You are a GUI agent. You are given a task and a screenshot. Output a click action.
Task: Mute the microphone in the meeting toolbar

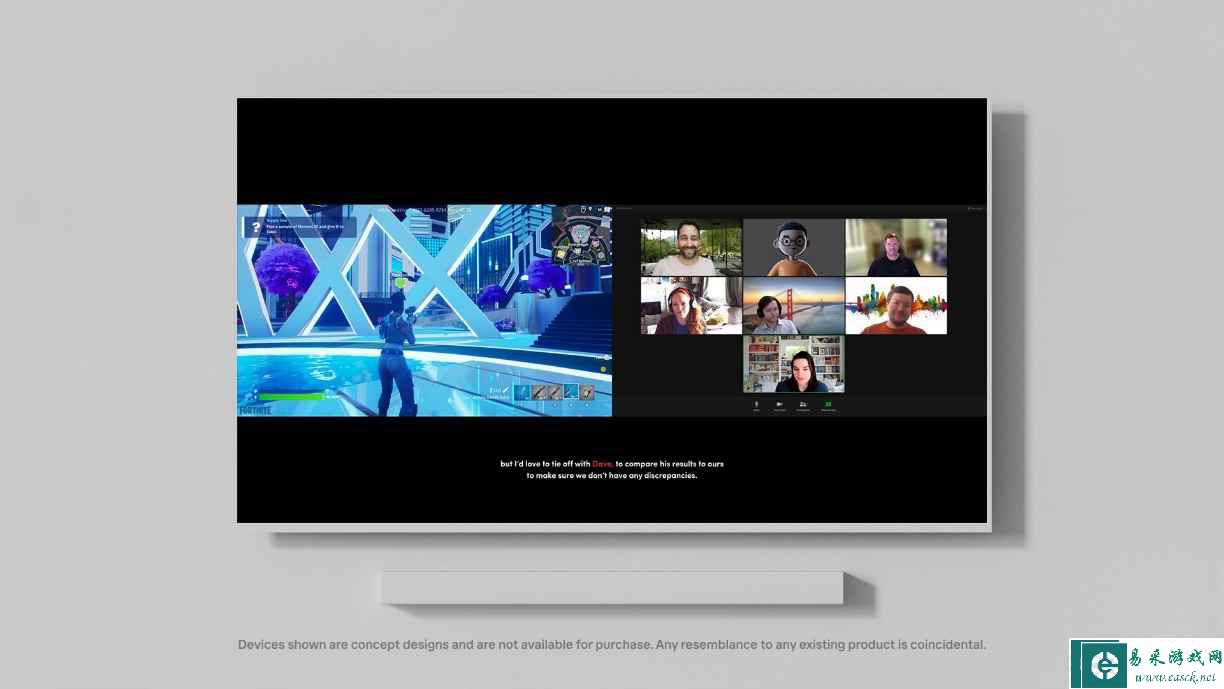point(756,405)
